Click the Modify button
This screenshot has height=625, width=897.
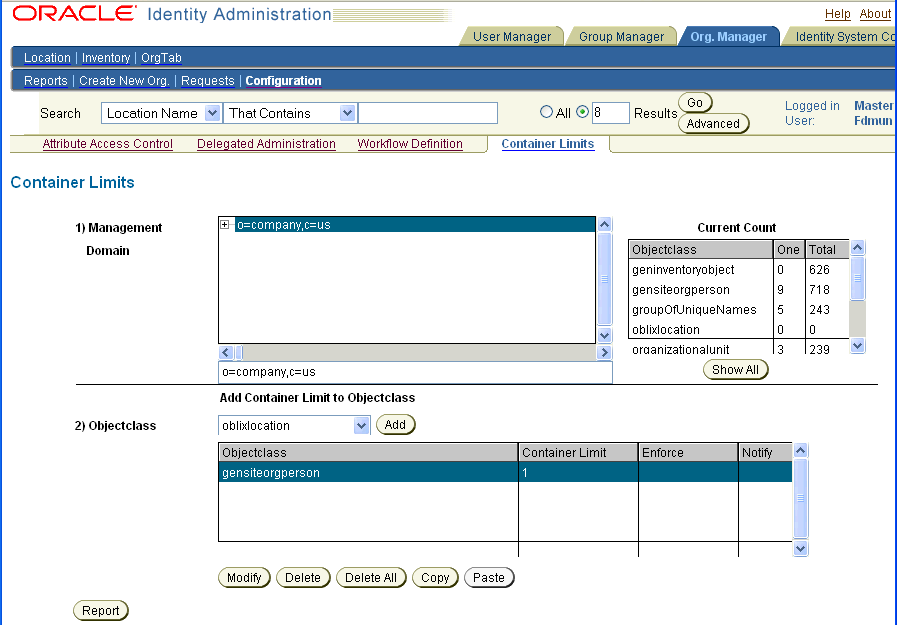tap(244, 578)
